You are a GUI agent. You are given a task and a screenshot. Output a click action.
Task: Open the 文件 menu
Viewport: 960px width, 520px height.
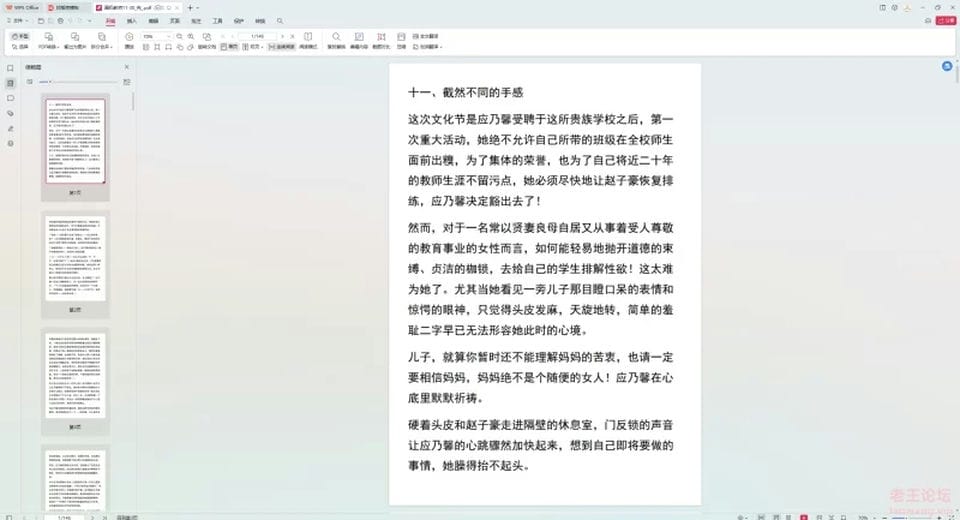point(17,21)
